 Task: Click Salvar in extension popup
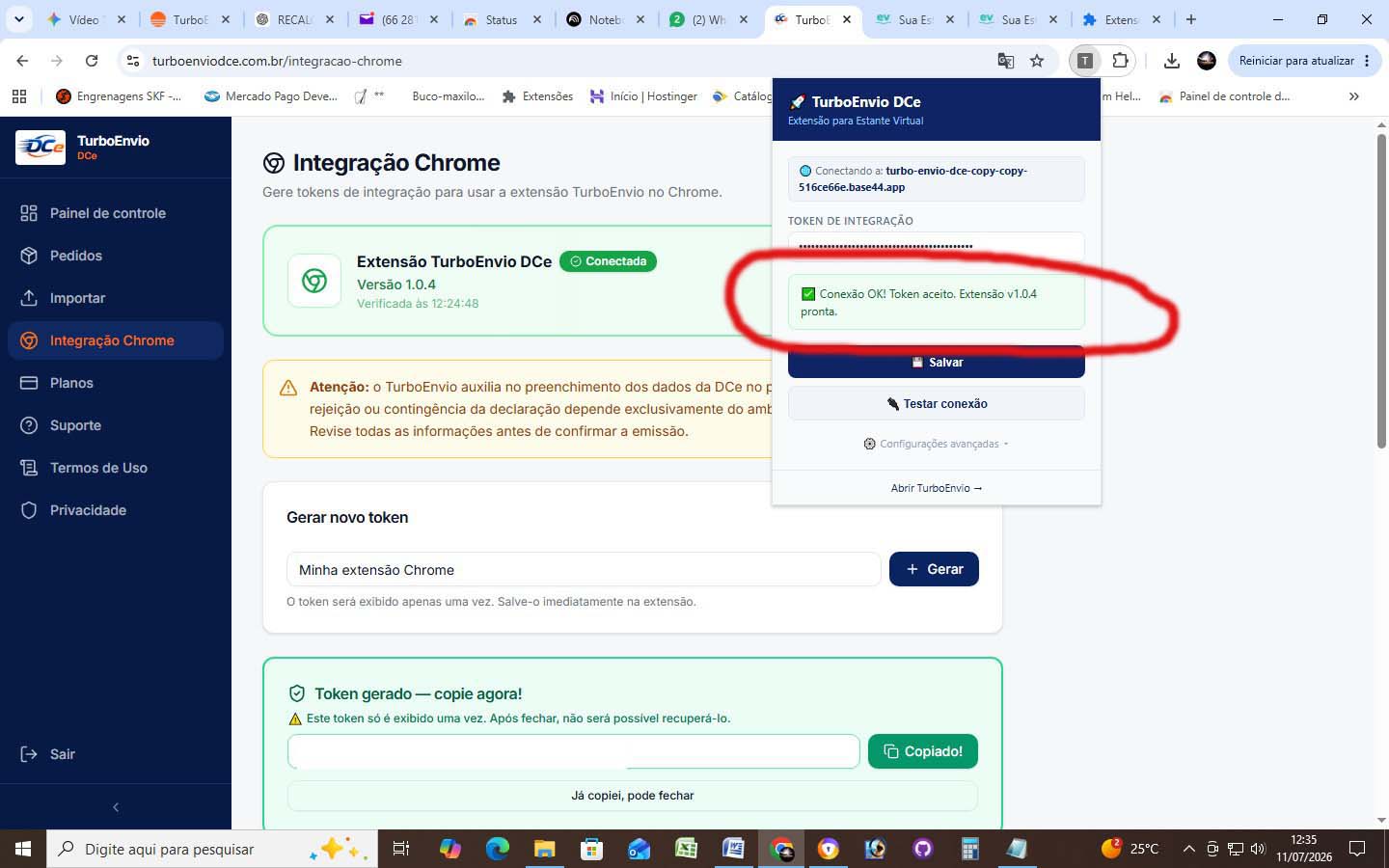(936, 363)
